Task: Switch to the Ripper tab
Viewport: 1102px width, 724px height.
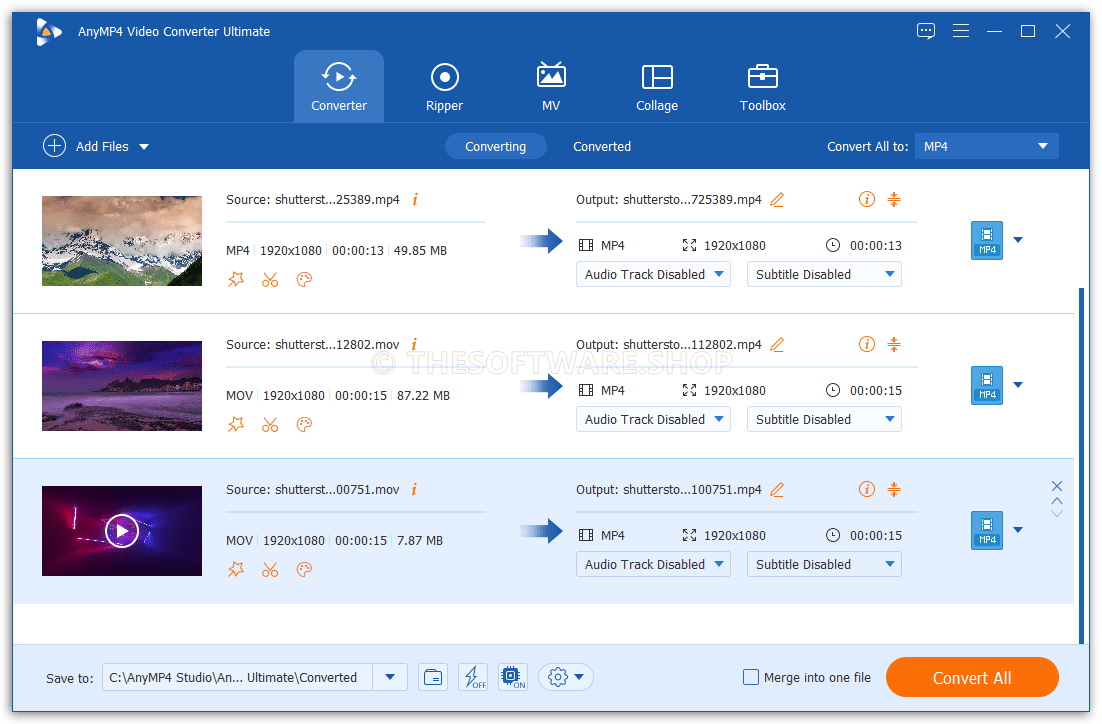Action: [x=444, y=86]
